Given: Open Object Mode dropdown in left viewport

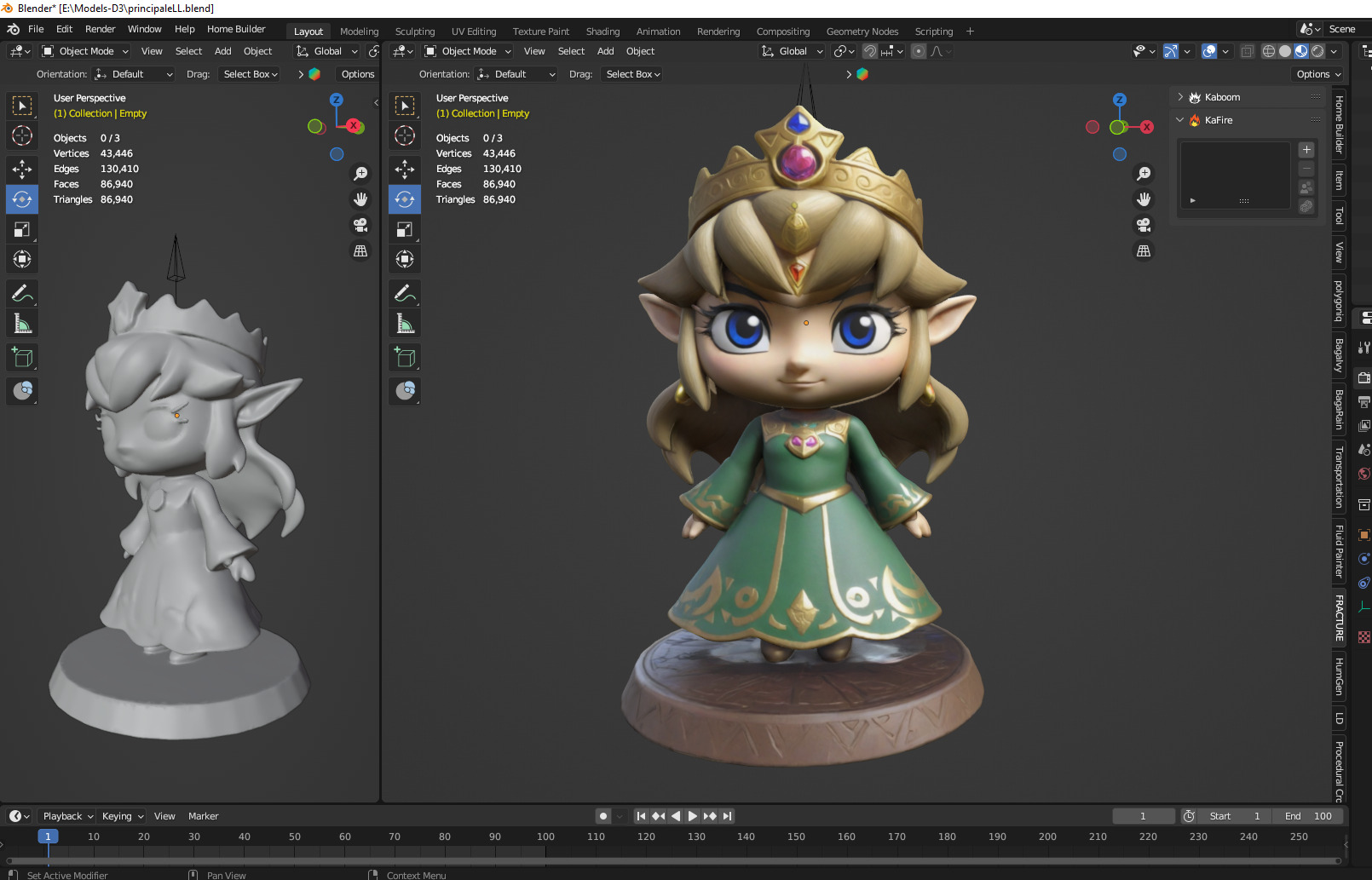Looking at the screenshot, I should tap(85, 51).
